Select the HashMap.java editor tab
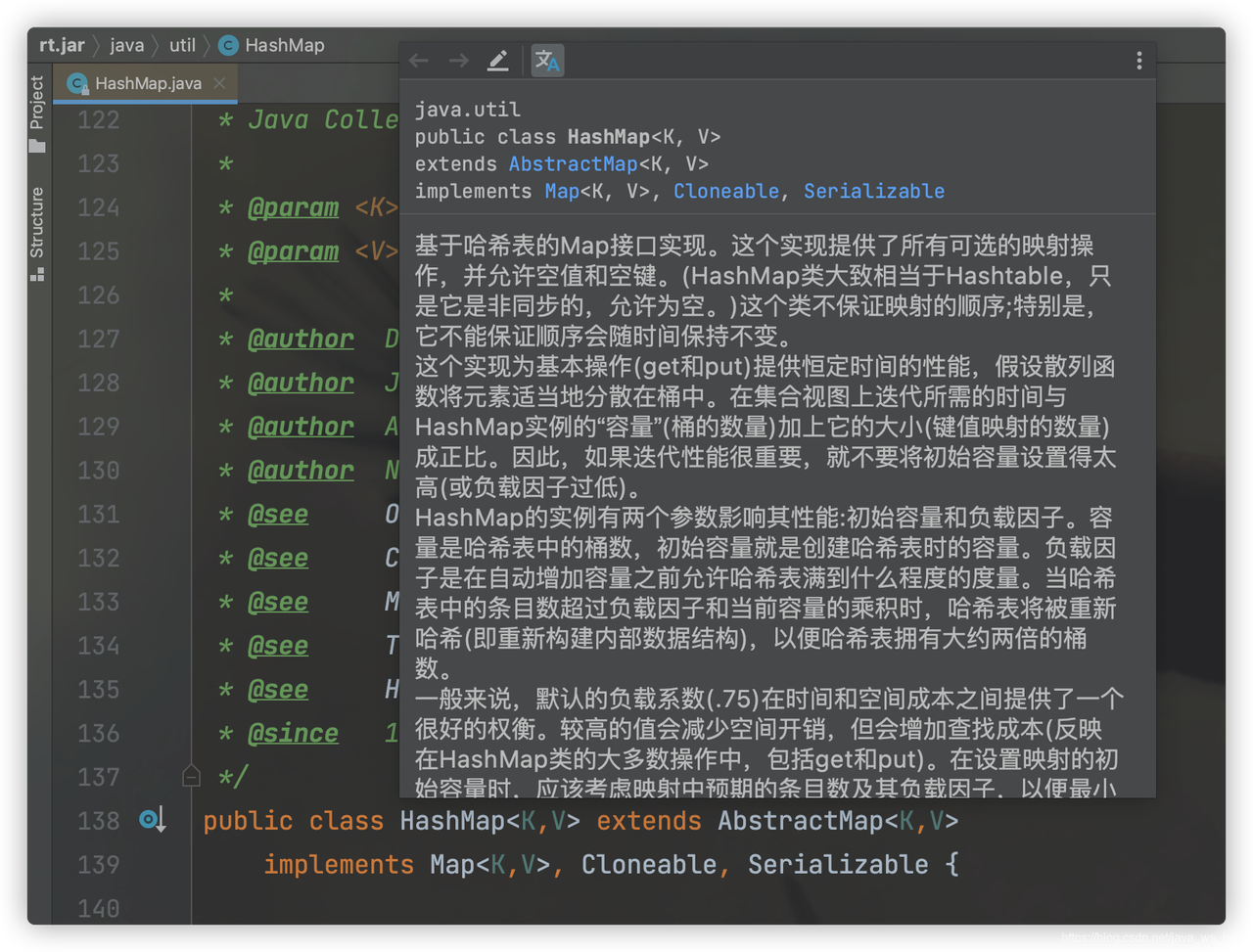1253x952 pixels. pos(147,84)
